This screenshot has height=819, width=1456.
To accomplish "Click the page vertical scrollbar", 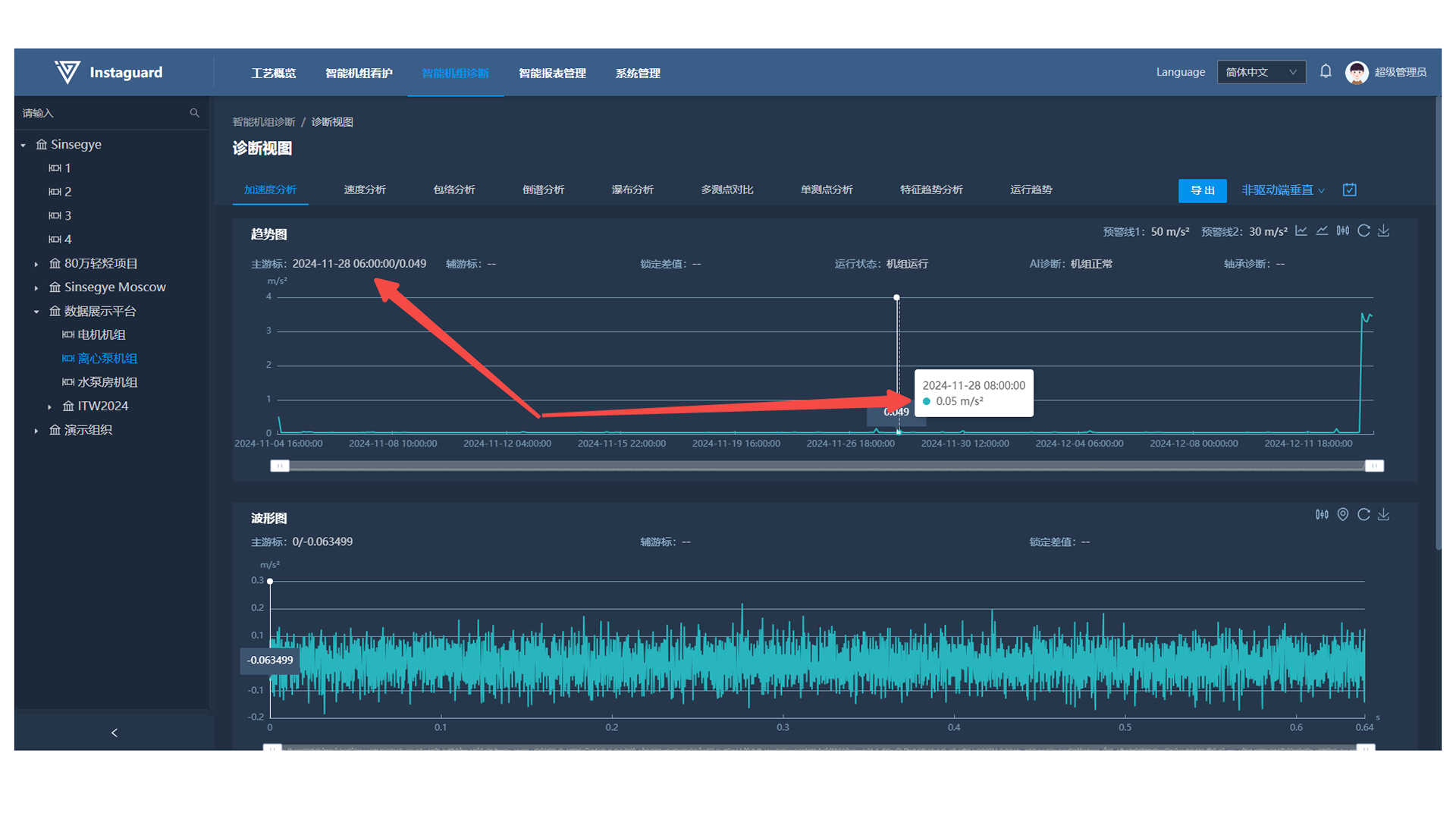I will pos(1438,322).
